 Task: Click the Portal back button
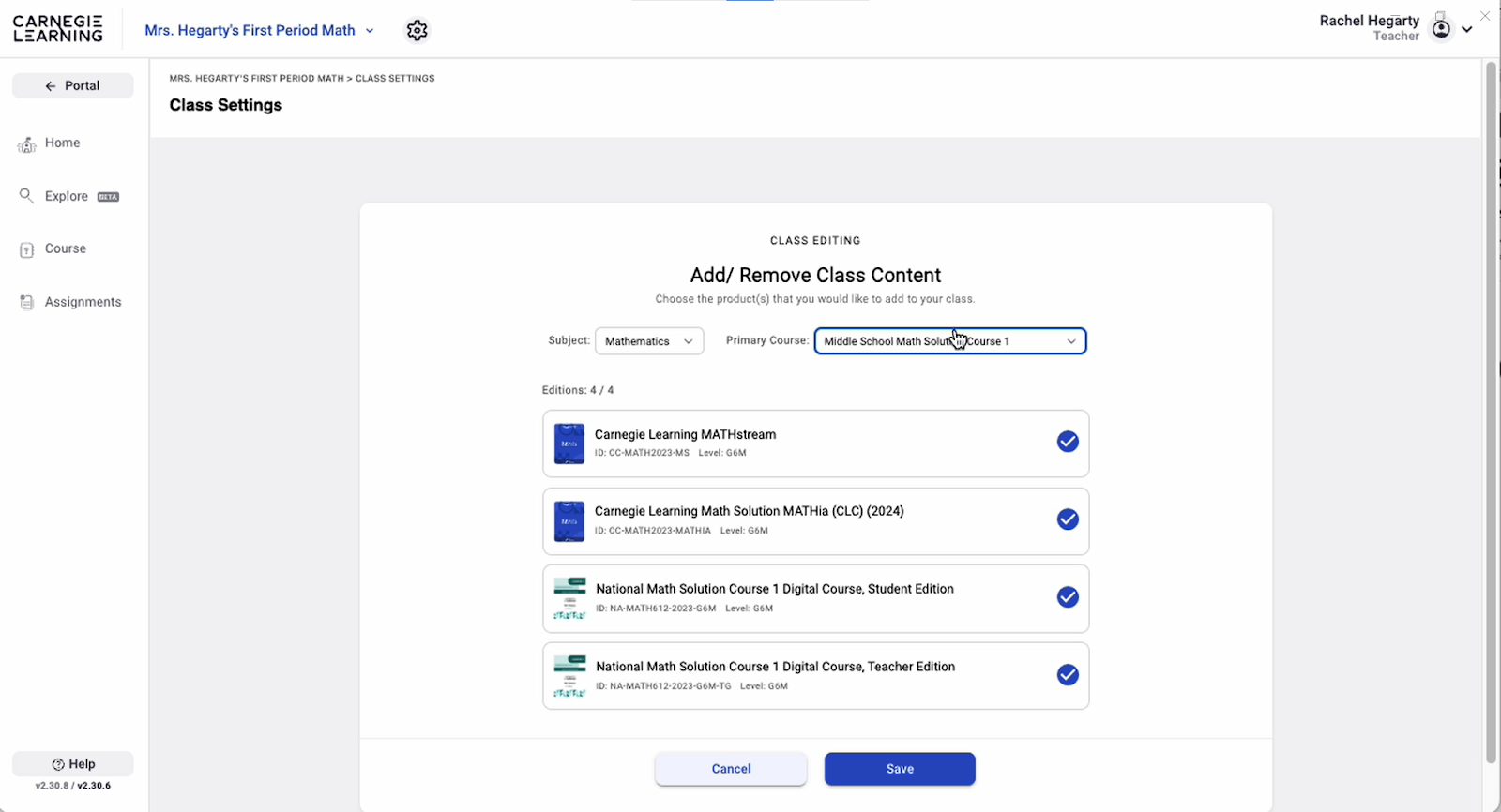point(72,85)
